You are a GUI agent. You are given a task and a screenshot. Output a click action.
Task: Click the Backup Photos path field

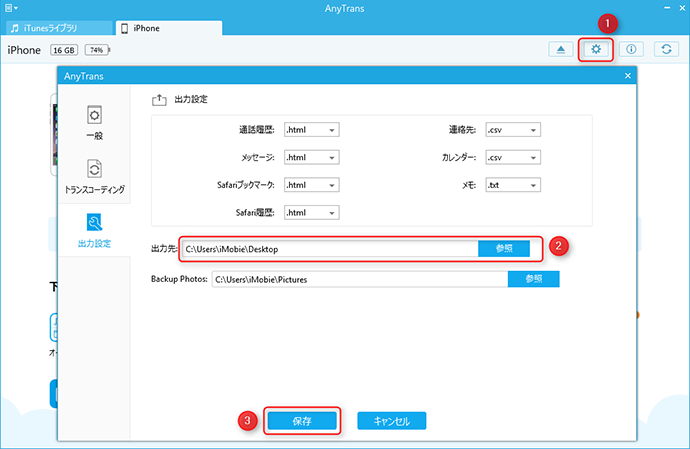pos(360,279)
